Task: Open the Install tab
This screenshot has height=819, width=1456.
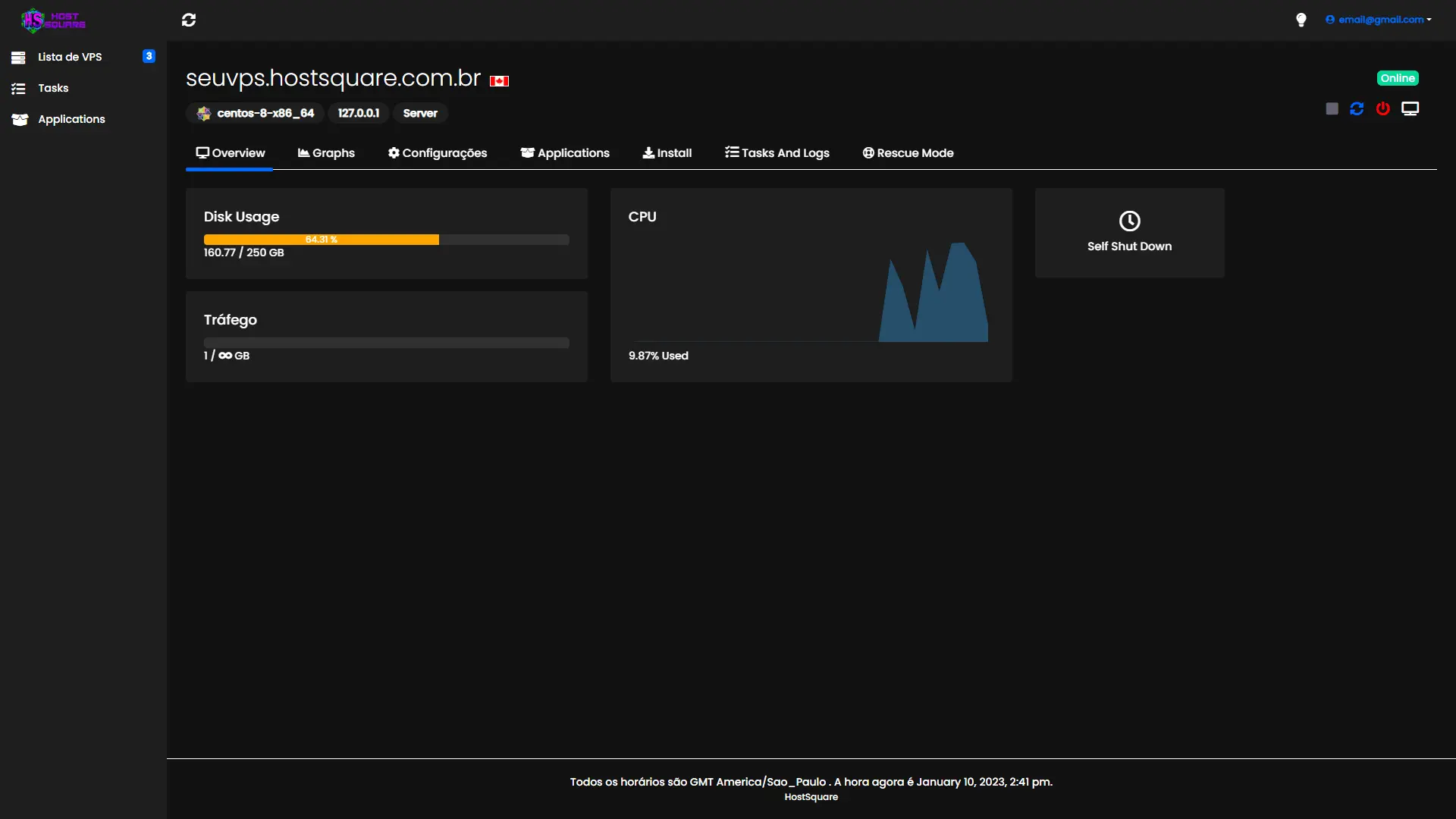Action: coord(667,152)
